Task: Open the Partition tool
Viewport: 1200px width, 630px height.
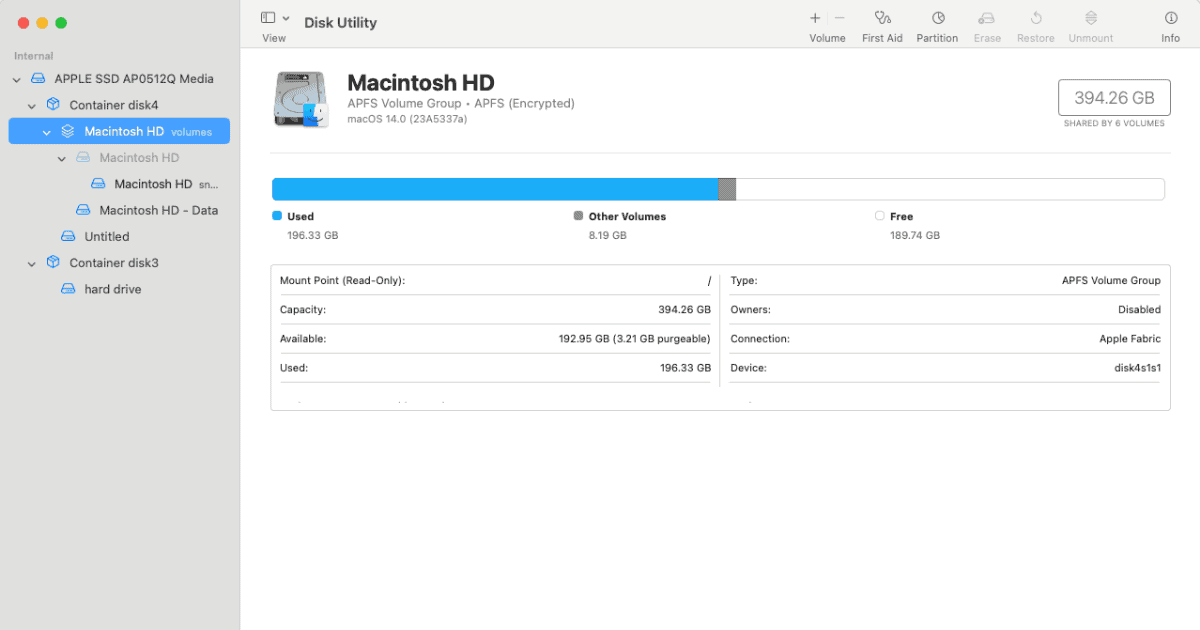Action: tap(938, 18)
